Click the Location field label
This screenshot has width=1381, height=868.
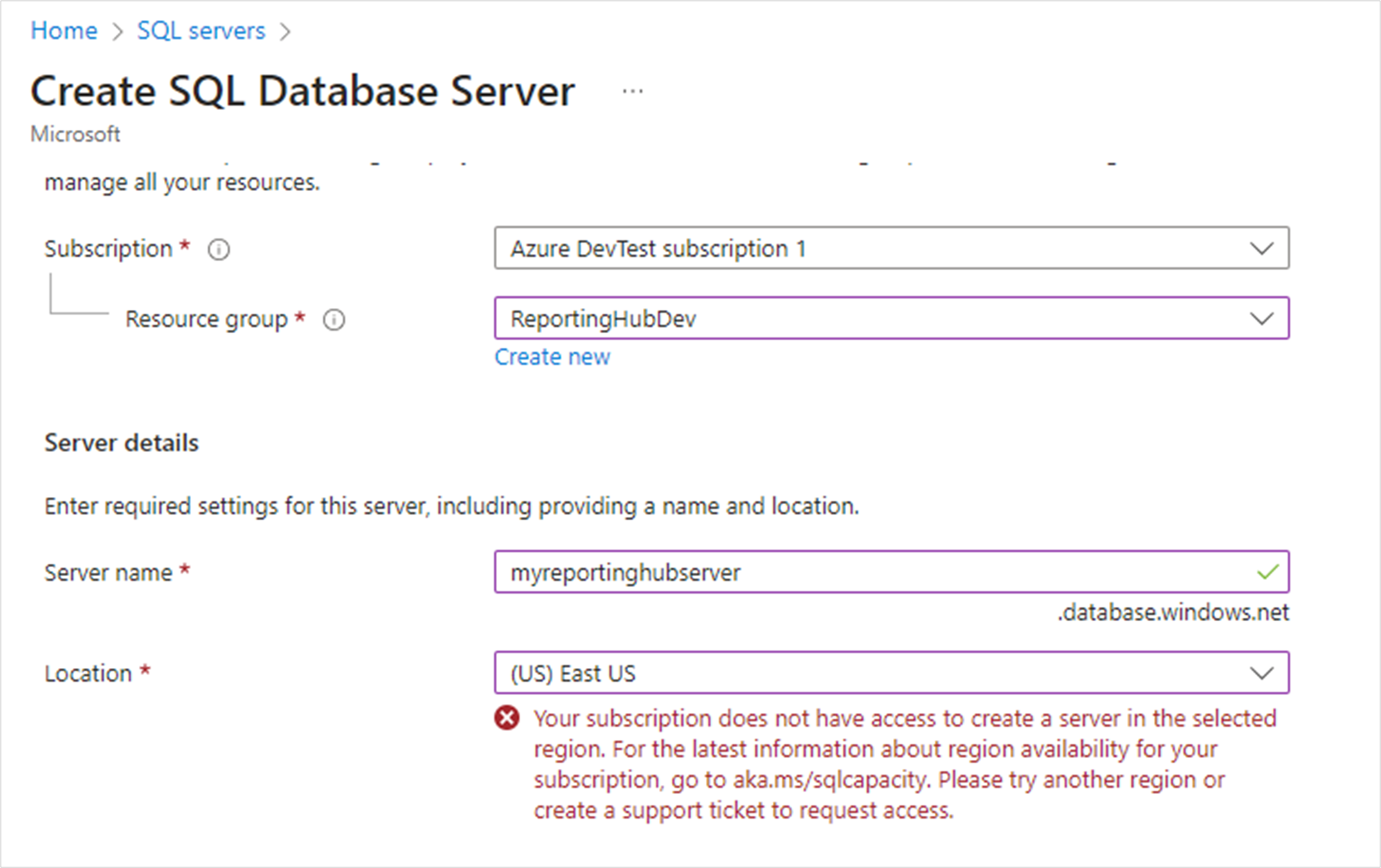89,674
